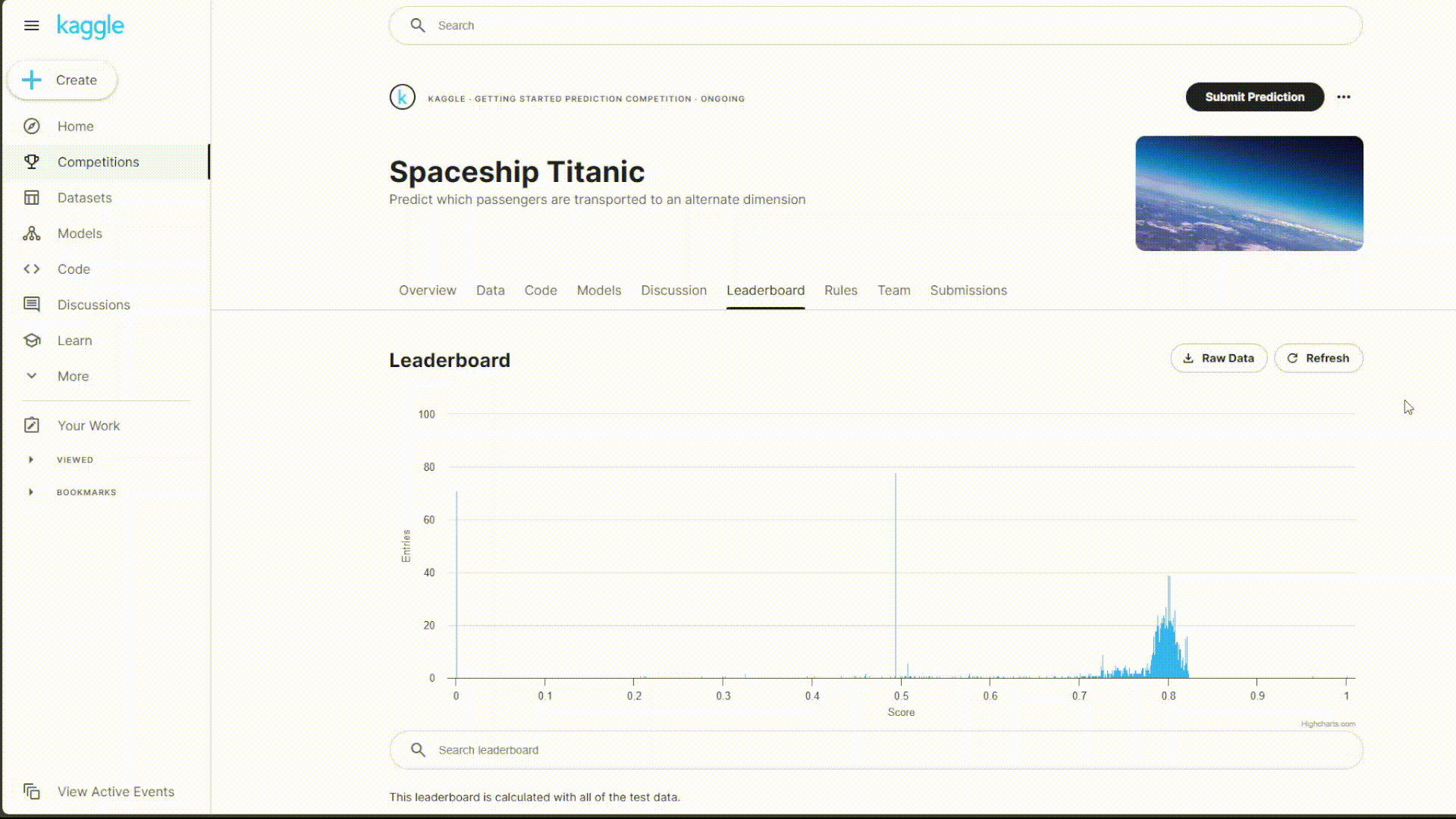Click the Discussions sidebar icon
The width and height of the screenshot is (1456, 819).
click(31, 304)
